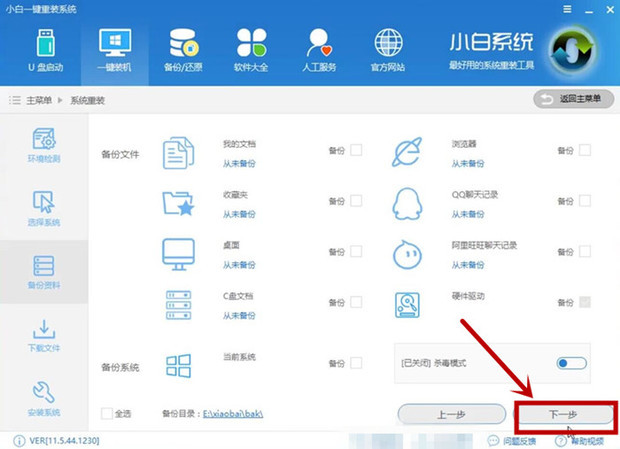Click 上一步 button
The image size is (620, 449).
point(452,414)
